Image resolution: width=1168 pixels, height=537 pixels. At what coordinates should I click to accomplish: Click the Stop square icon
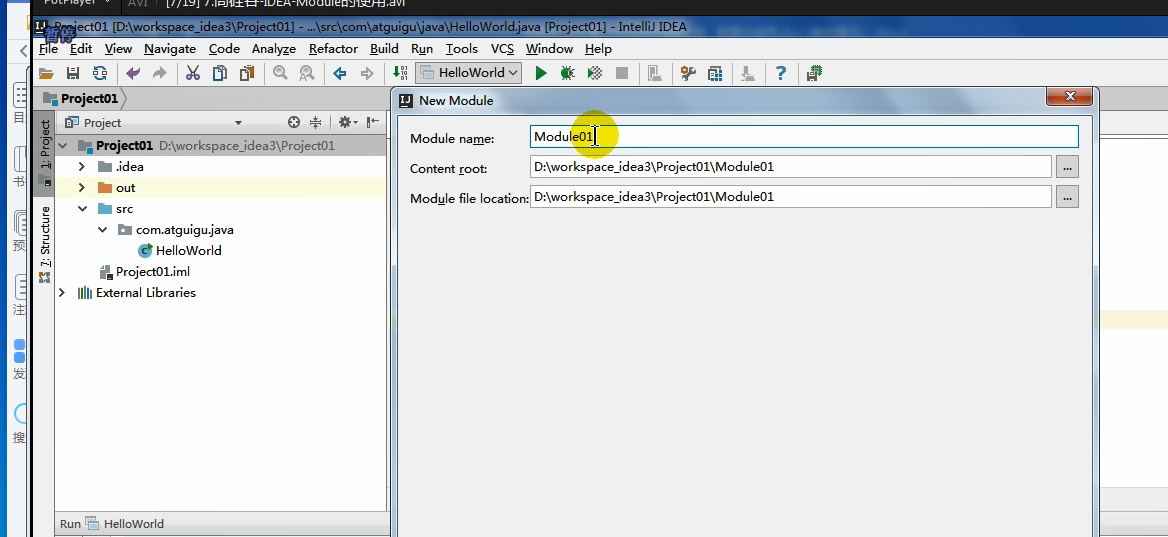pyautogui.click(x=621, y=73)
